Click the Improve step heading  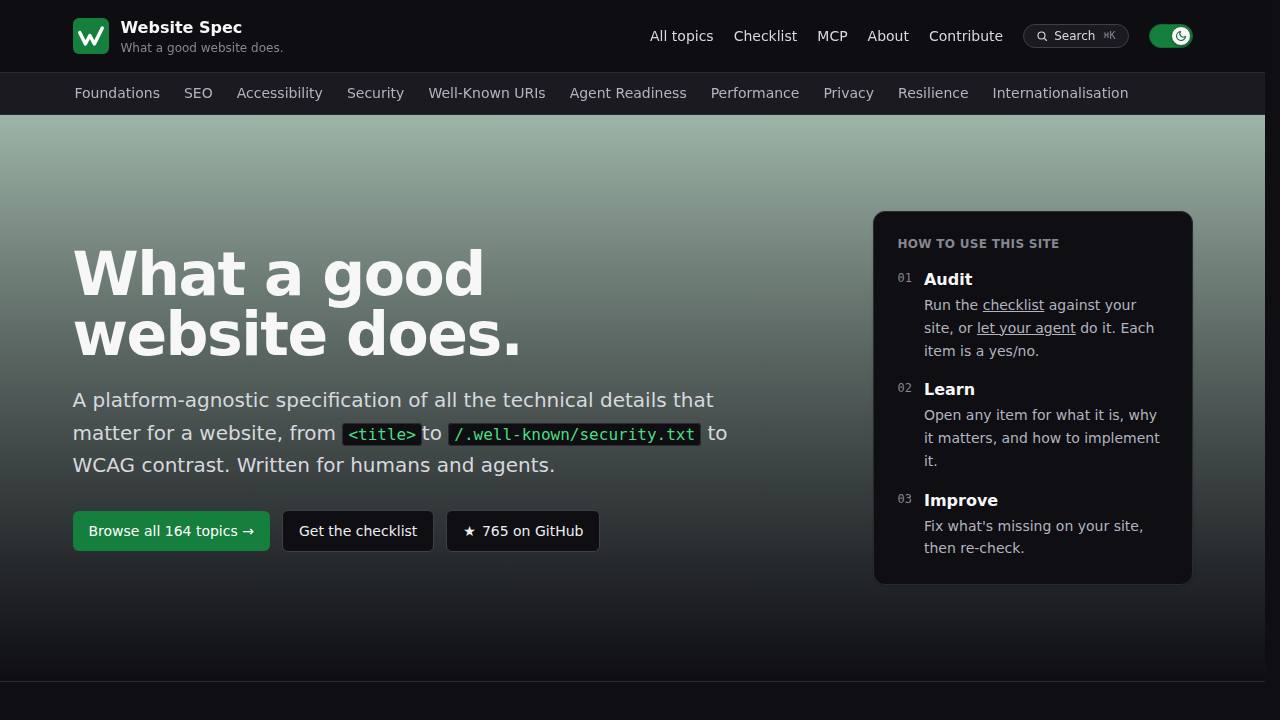point(961,500)
